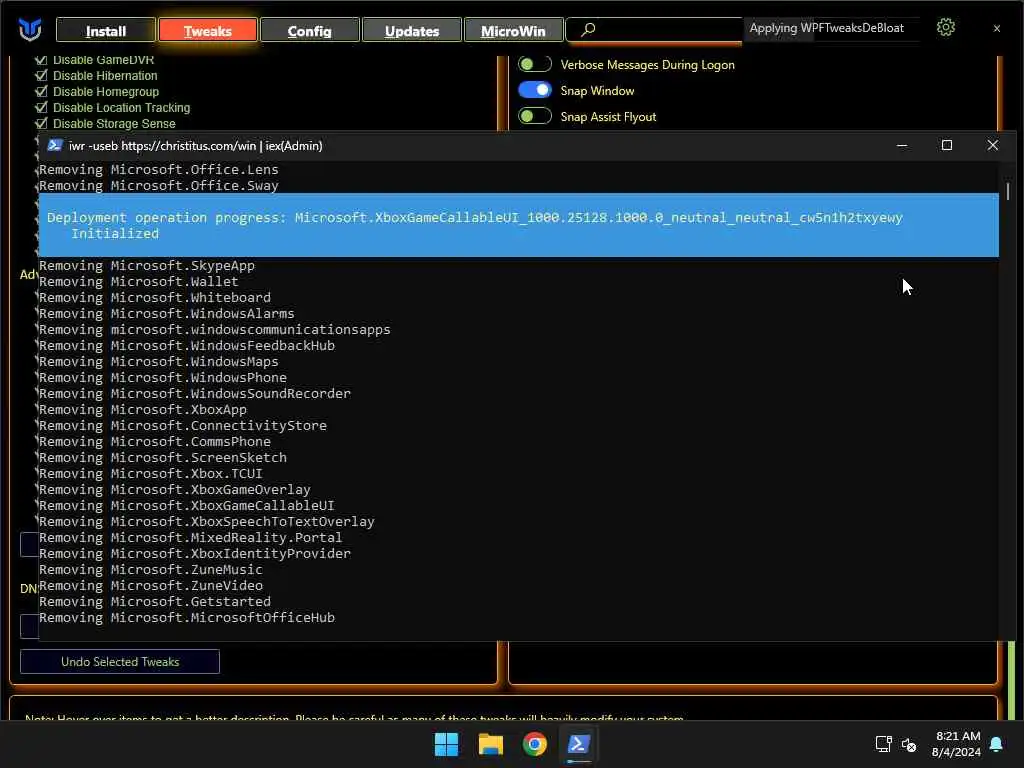Maximize the PowerShell console window
Image resolution: width=1024 pixels, height=768 pixels.
947,146
